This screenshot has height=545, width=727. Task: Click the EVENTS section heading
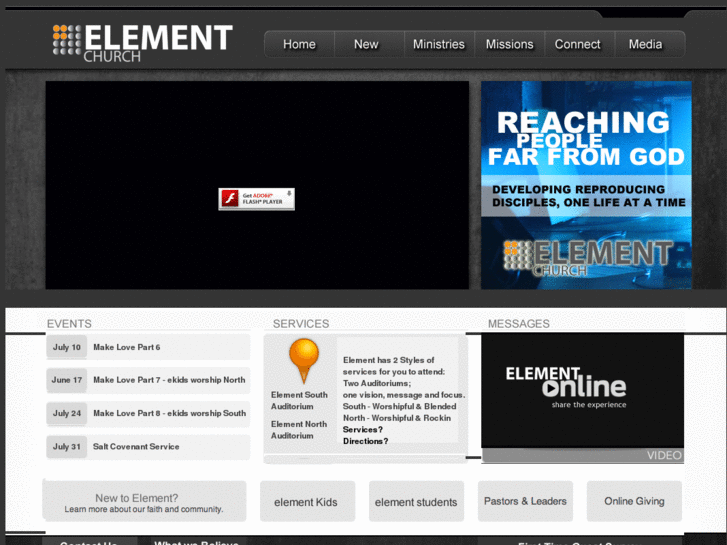pyautogui.click(x=69, y=324)
